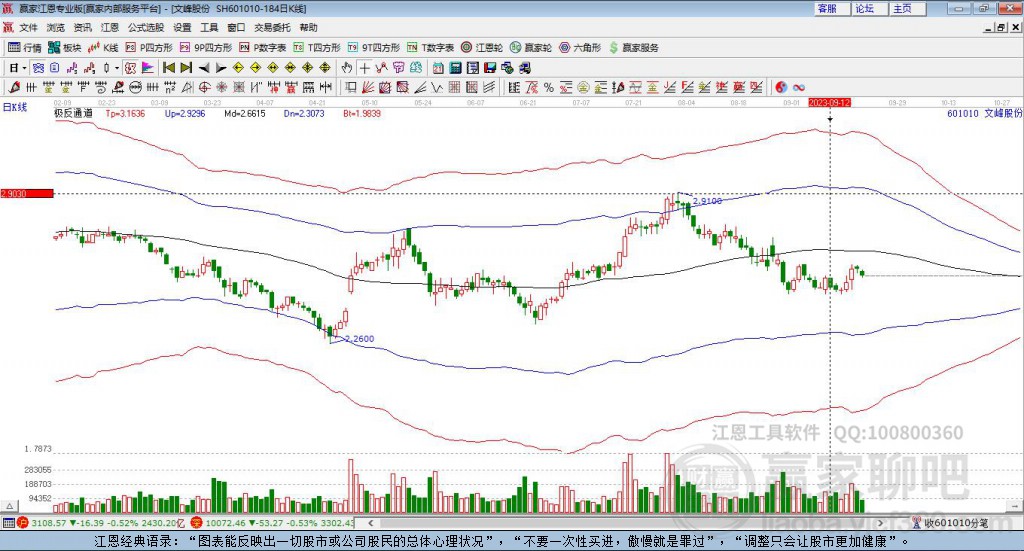
Task: Open the 文件 menu
Action: 28,27
